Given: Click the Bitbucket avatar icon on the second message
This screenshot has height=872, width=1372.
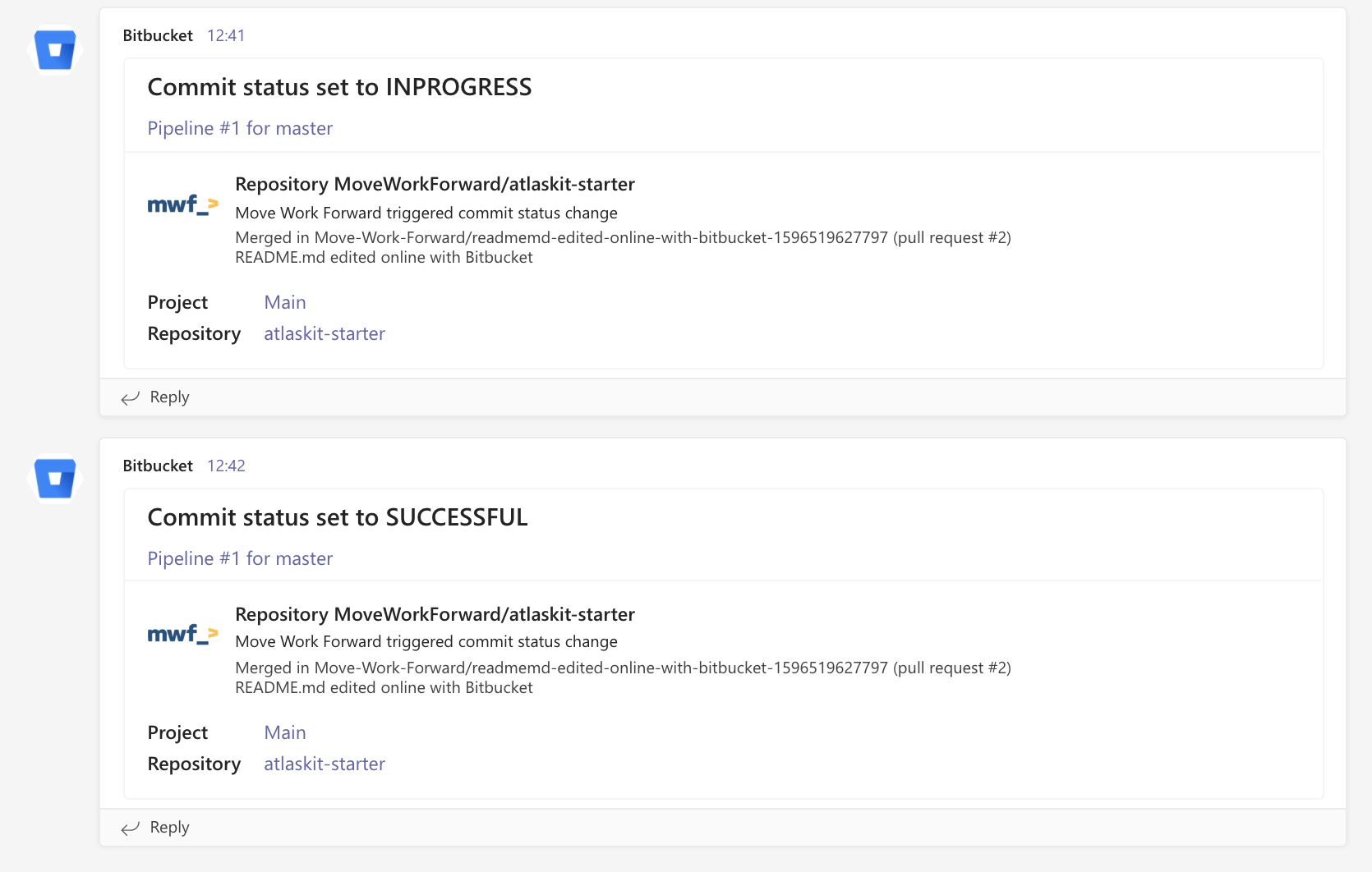Looking at the screenshot, I should (x=54, y=479).
